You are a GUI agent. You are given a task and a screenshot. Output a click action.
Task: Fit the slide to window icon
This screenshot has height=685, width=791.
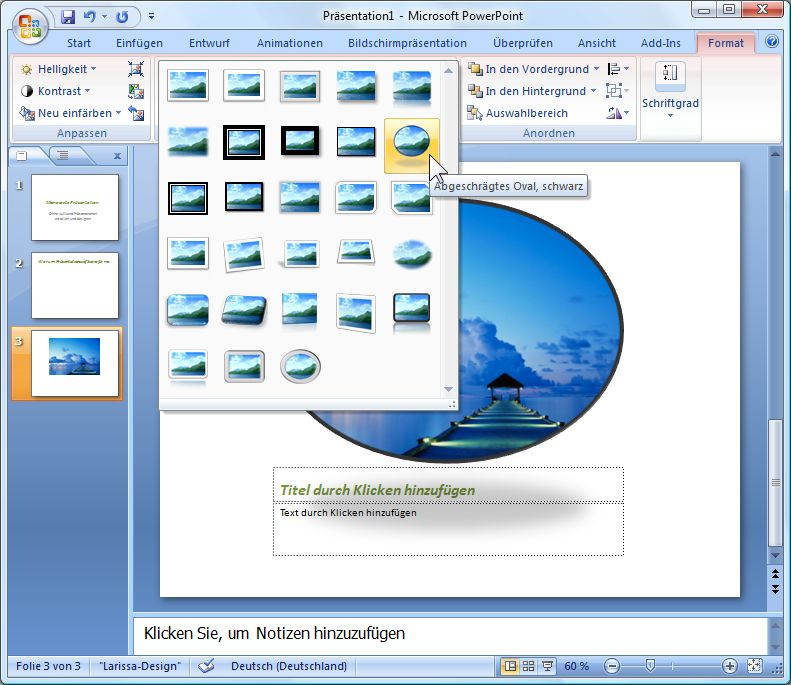[754, 666]
